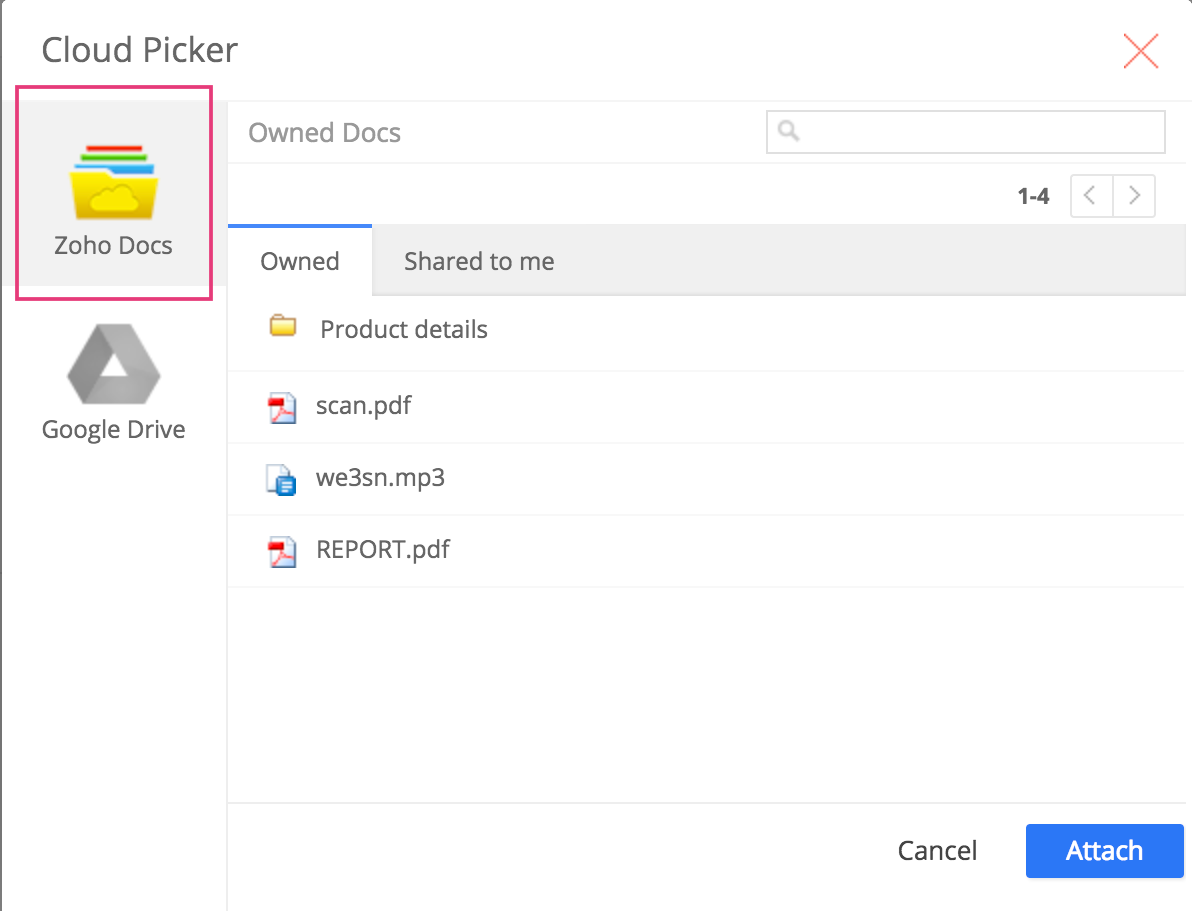
Task: Select the REPORT.pdf file name
Action: [382, 549]
